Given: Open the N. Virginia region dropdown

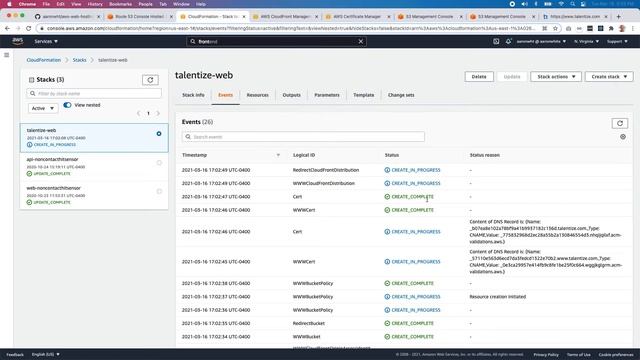Looking at the screenshot, I should tap(587, 41).
